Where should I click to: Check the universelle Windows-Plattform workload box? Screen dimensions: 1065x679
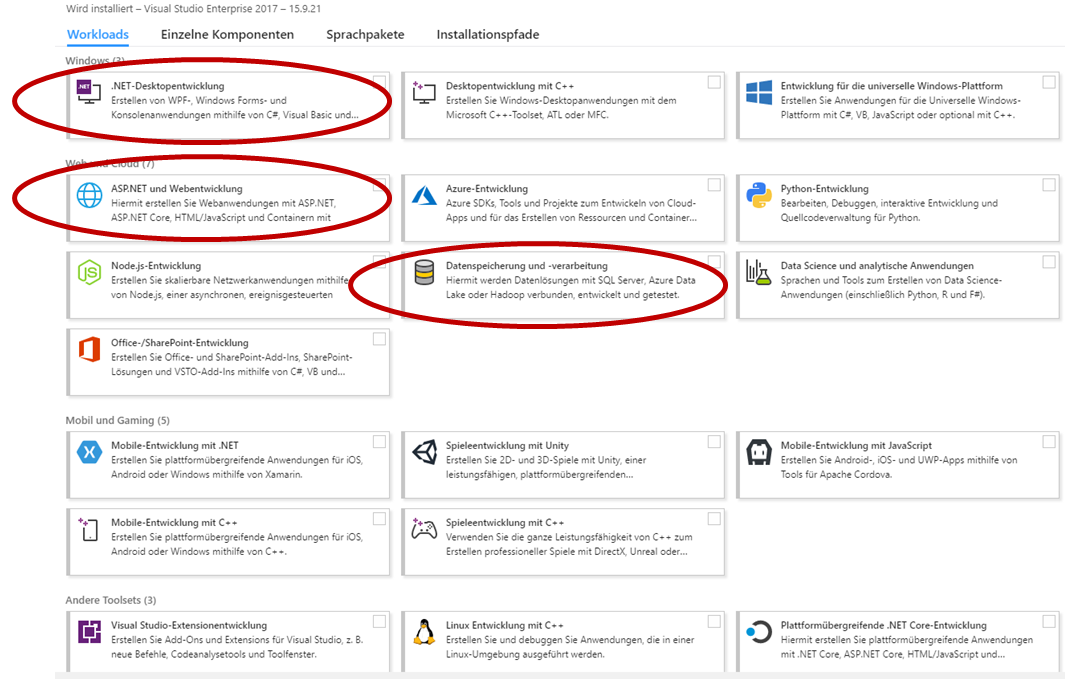tap(1049, 82)
